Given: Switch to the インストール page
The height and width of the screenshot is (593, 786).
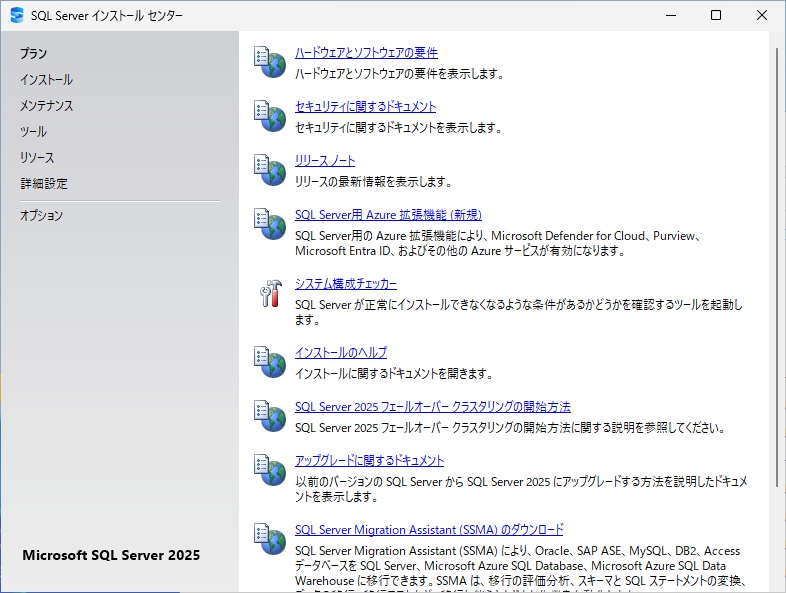Looking at the screenshot, I should 46,80.
